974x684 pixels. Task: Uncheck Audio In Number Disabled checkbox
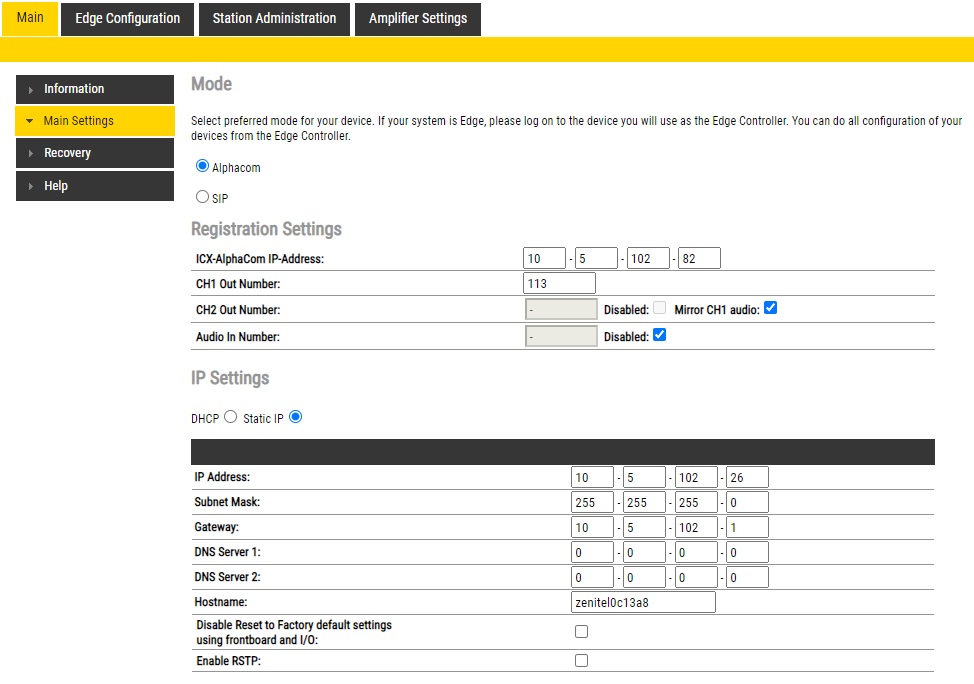[x=659, y=336]
